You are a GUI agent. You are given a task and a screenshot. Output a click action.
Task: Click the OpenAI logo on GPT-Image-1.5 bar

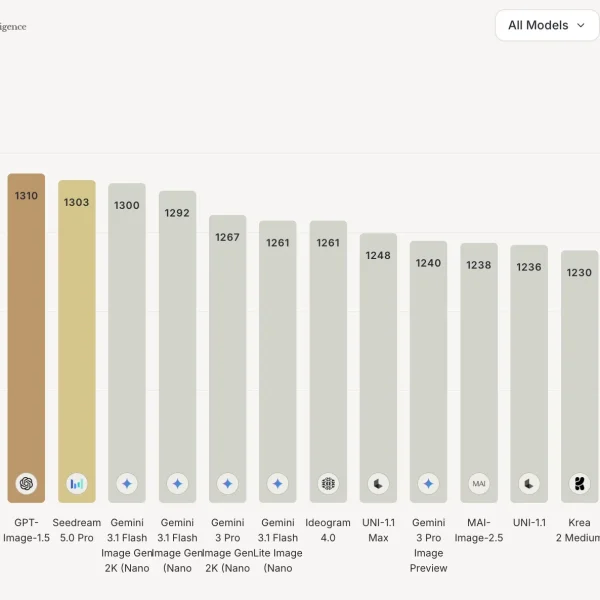pyautogui.click(x=26, y=484)
